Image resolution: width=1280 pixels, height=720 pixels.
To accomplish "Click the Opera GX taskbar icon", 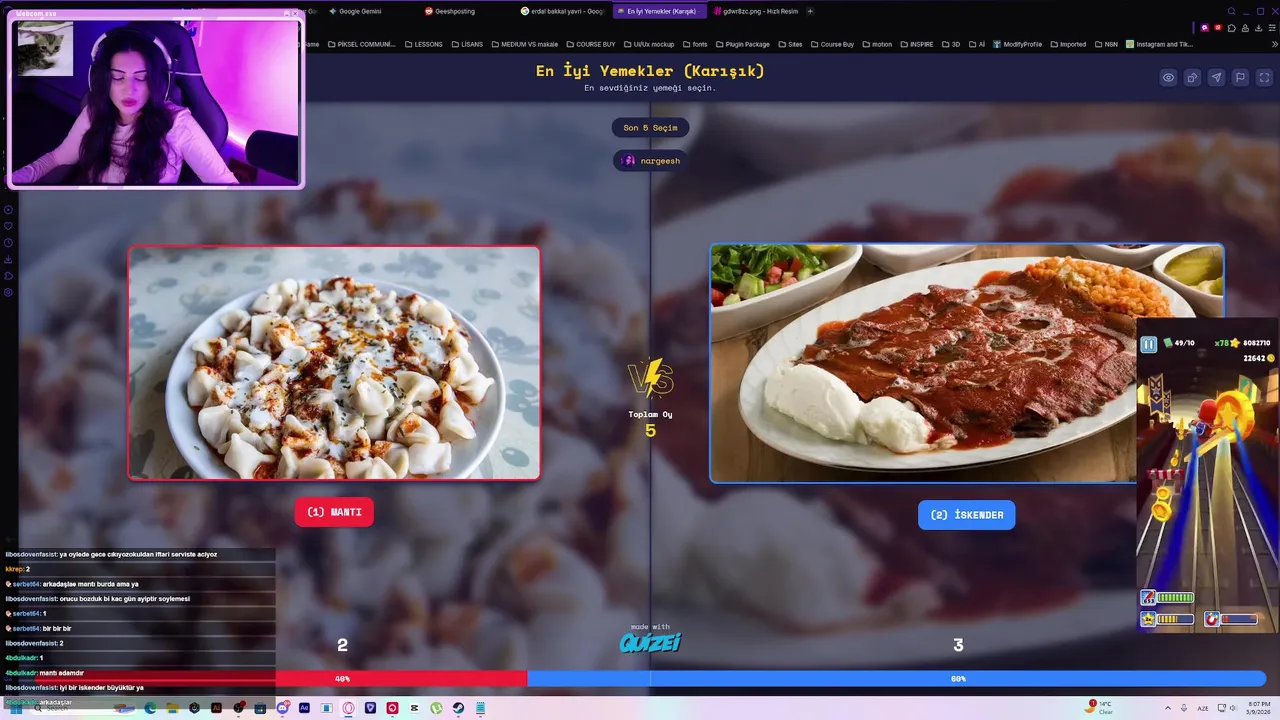I will tap(348, 708).
